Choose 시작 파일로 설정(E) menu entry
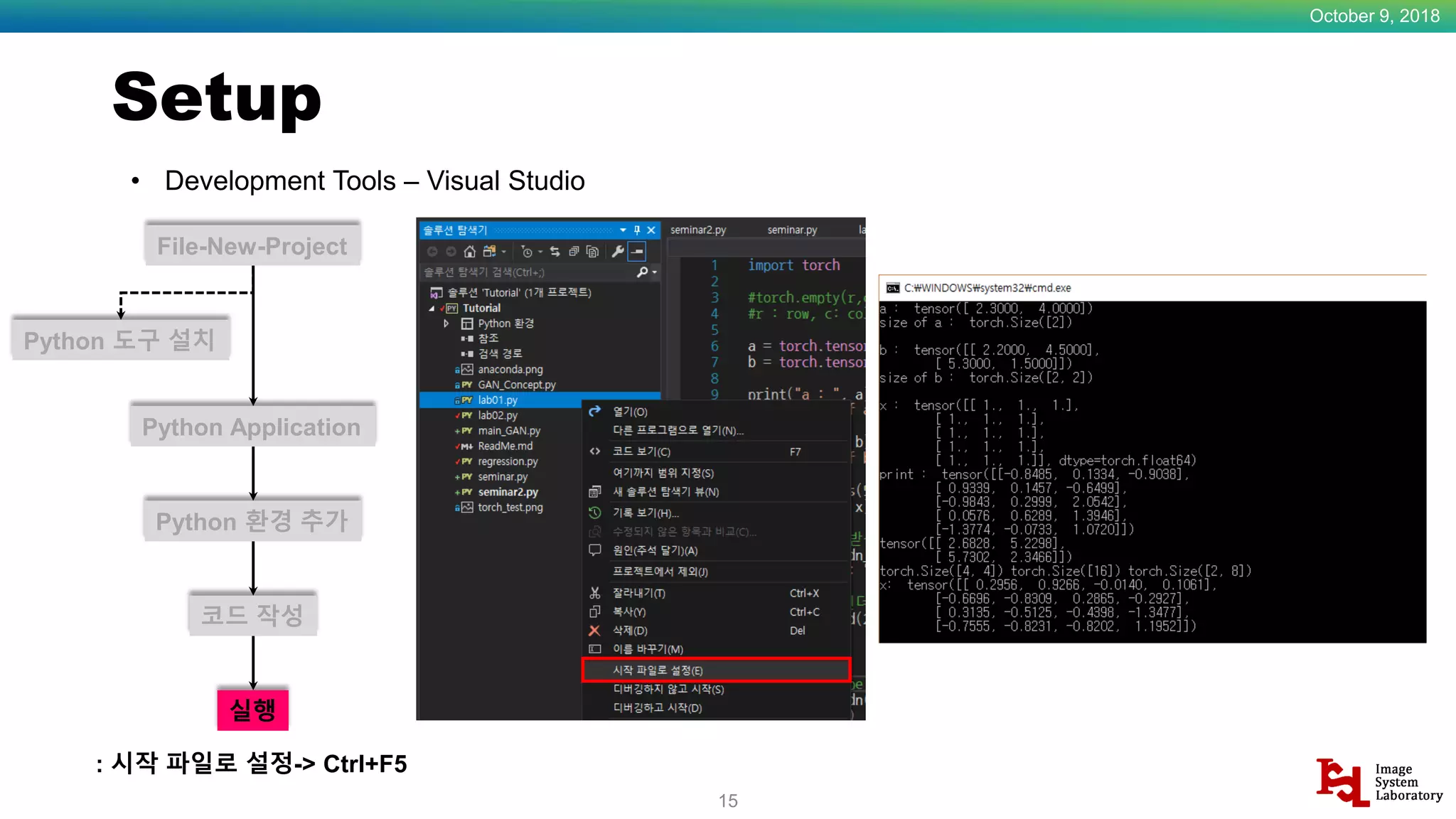This screenshot has width=1456, height=819. (717, 670)
